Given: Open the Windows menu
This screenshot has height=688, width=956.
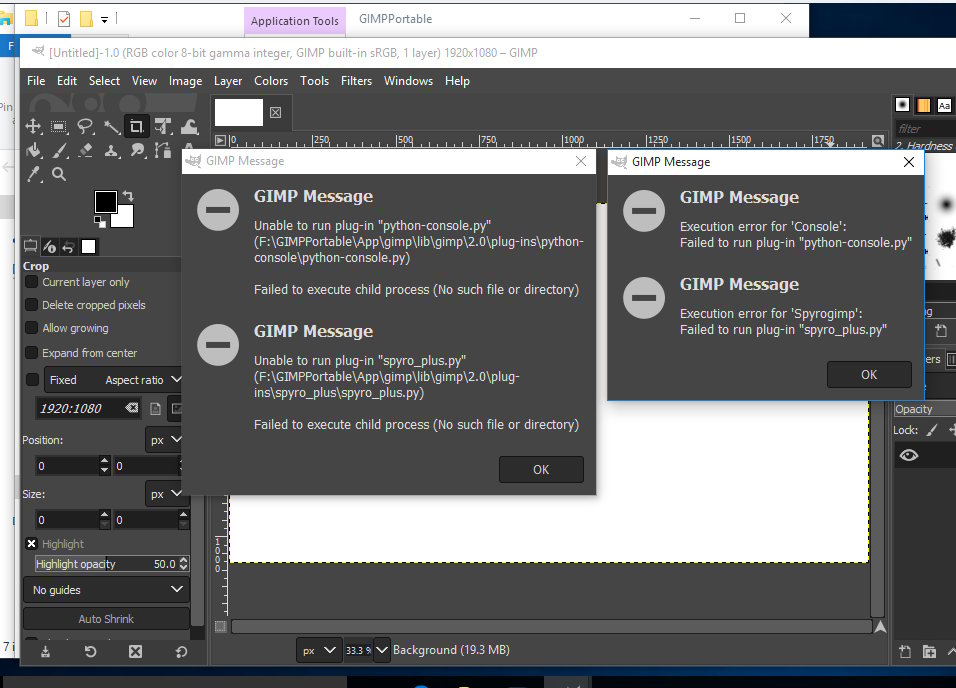Looking at the screenshot, I should [x=408, y=81].
